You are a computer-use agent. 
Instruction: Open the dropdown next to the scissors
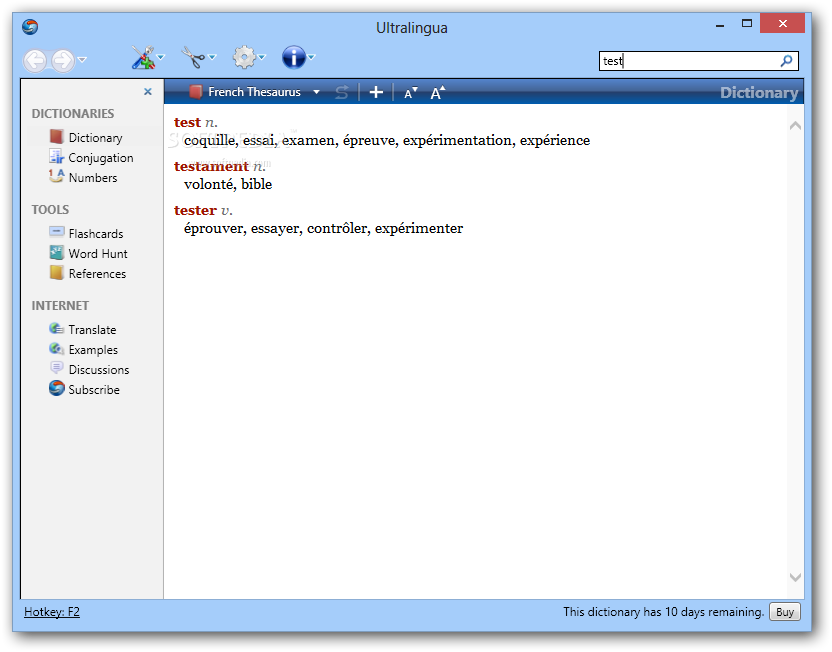point(212,57)
